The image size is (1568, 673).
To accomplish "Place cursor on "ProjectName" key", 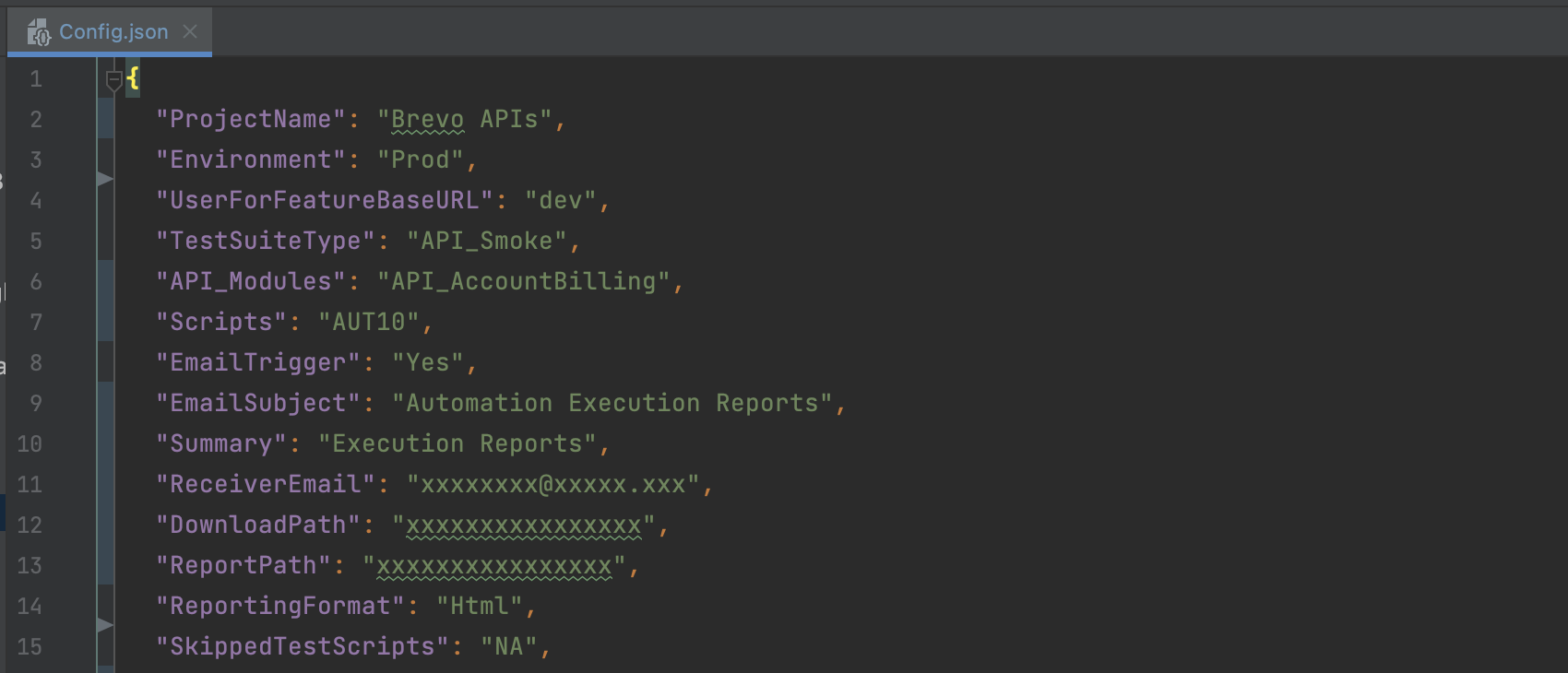I will coord(250,120).
